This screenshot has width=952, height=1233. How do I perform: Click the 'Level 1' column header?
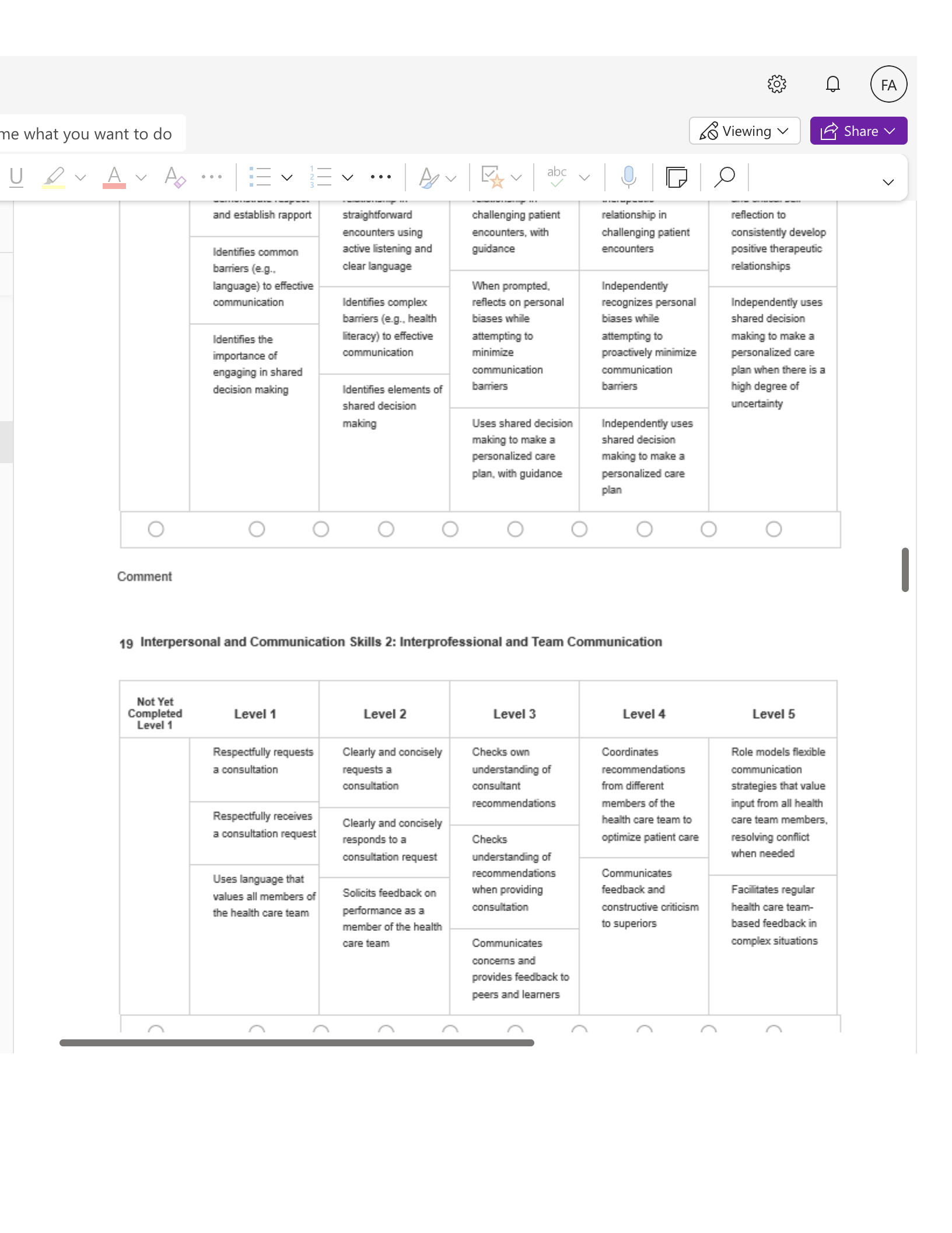255,714
